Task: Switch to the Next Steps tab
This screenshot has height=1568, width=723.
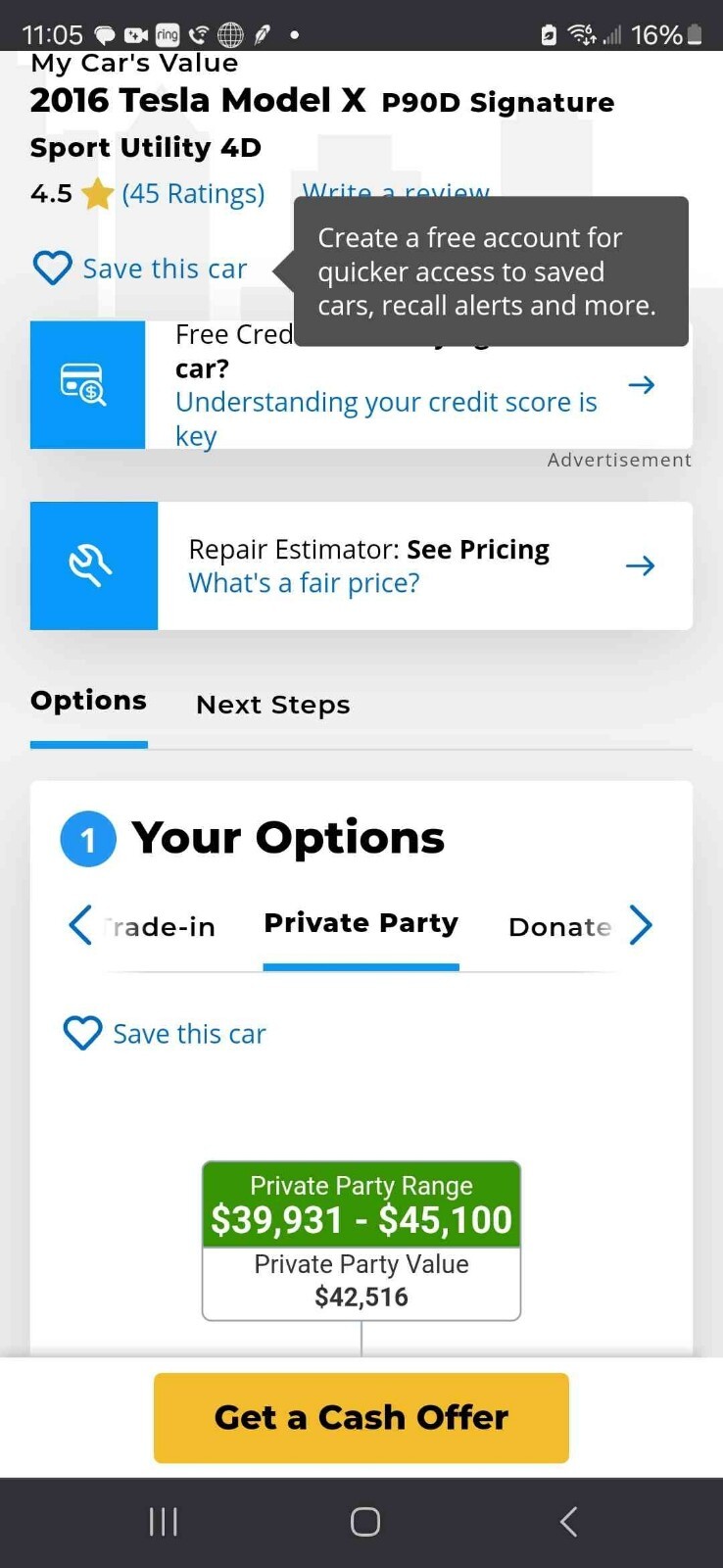Action: [x=272, y=705]
